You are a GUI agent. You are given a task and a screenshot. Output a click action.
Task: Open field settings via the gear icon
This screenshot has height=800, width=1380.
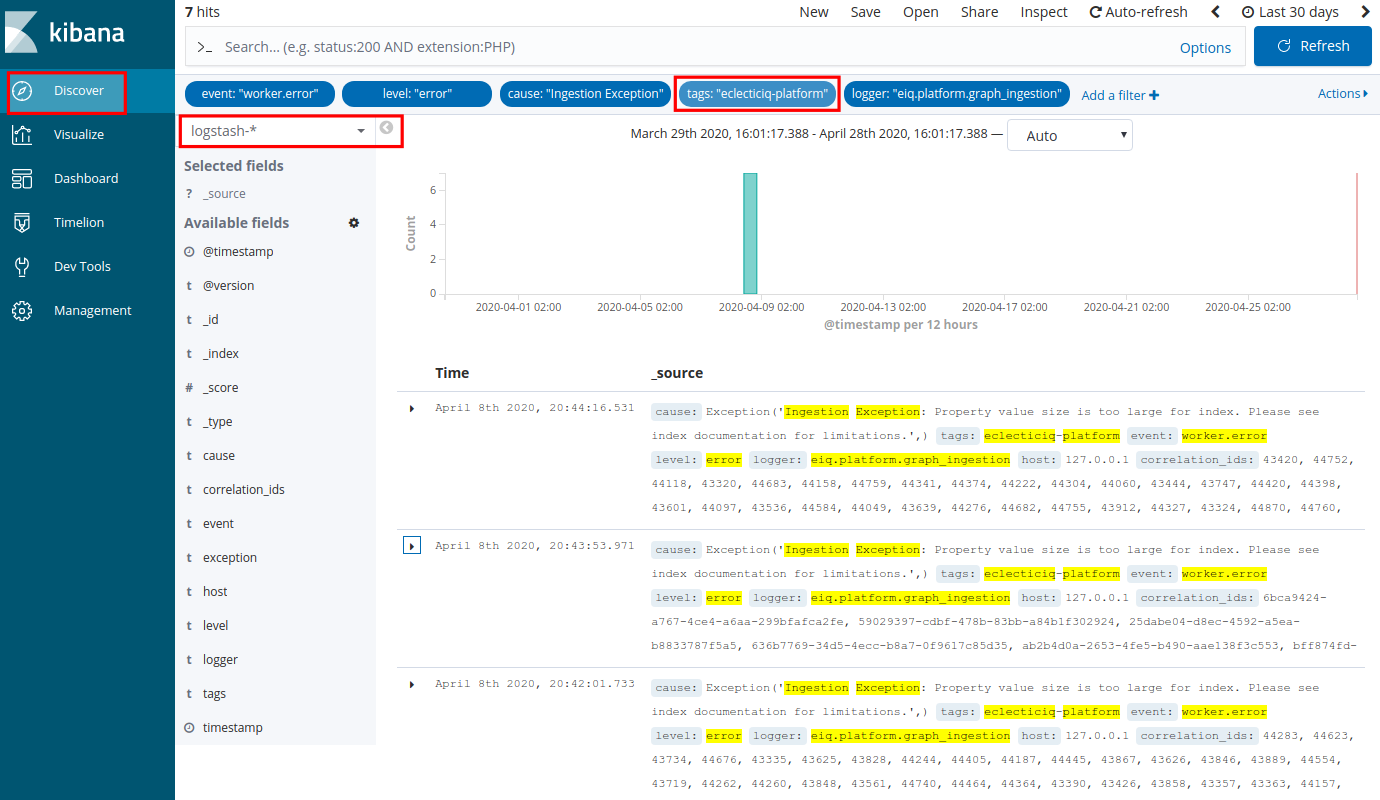pyautogui.click(x=353, y=223)
